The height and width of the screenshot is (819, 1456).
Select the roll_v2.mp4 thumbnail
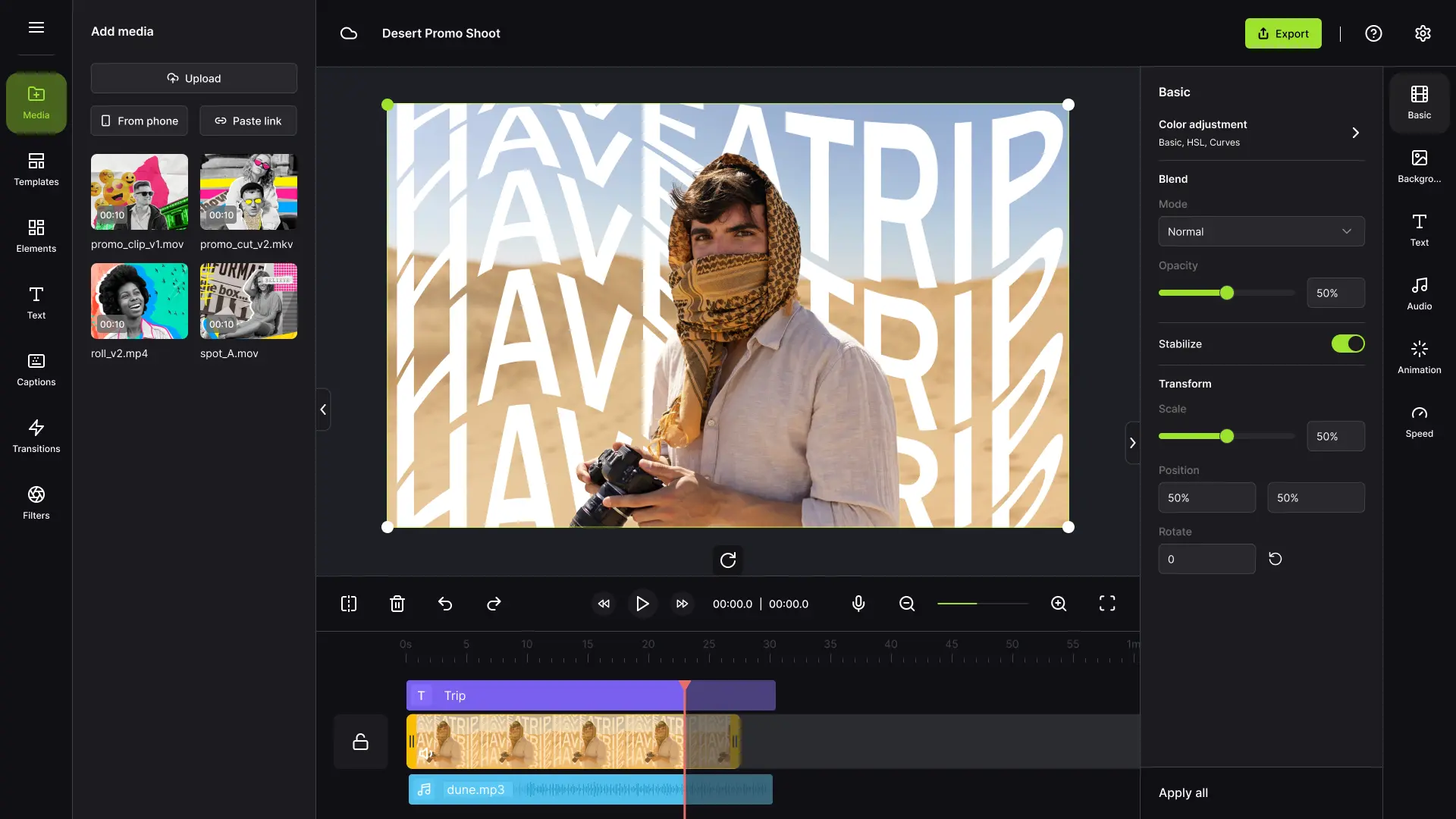click(x=140, y=301)
